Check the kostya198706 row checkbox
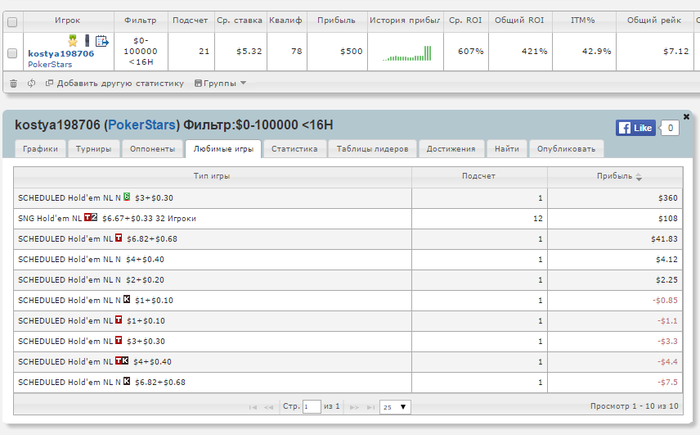700x435 pixels. coord(12,53)
